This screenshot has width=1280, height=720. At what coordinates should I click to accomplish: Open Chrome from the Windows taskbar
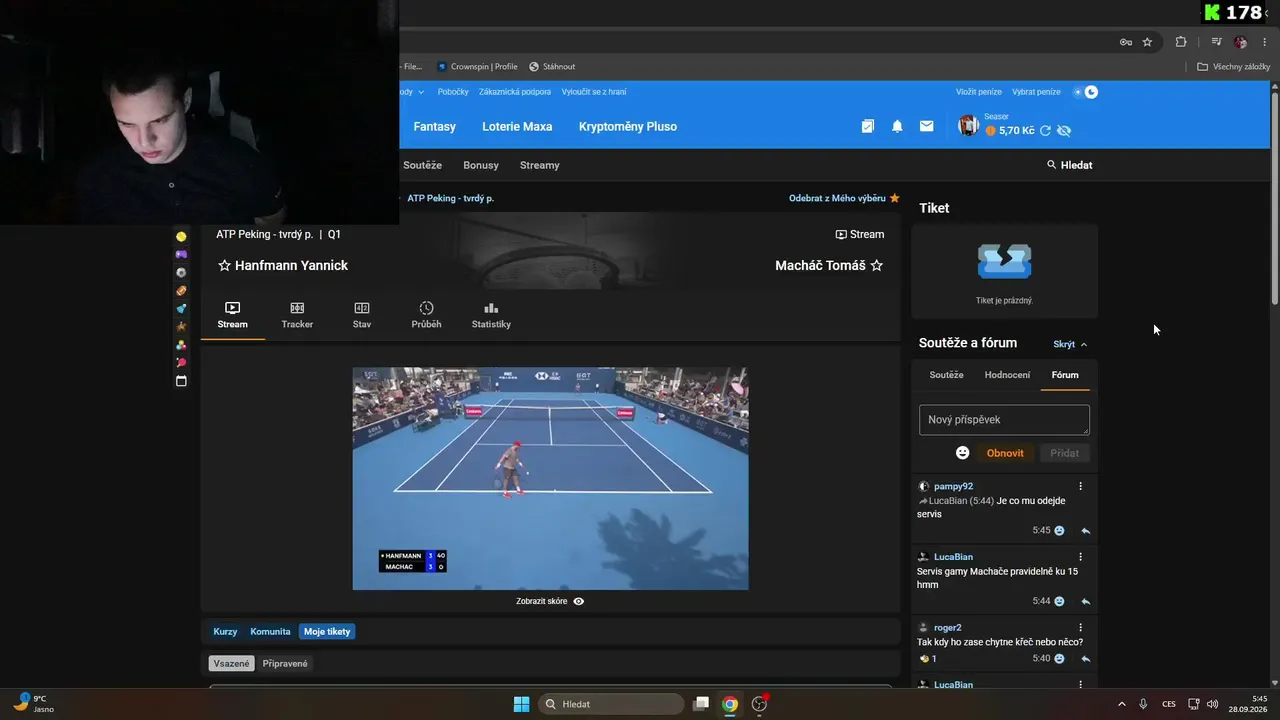point(730,704)
